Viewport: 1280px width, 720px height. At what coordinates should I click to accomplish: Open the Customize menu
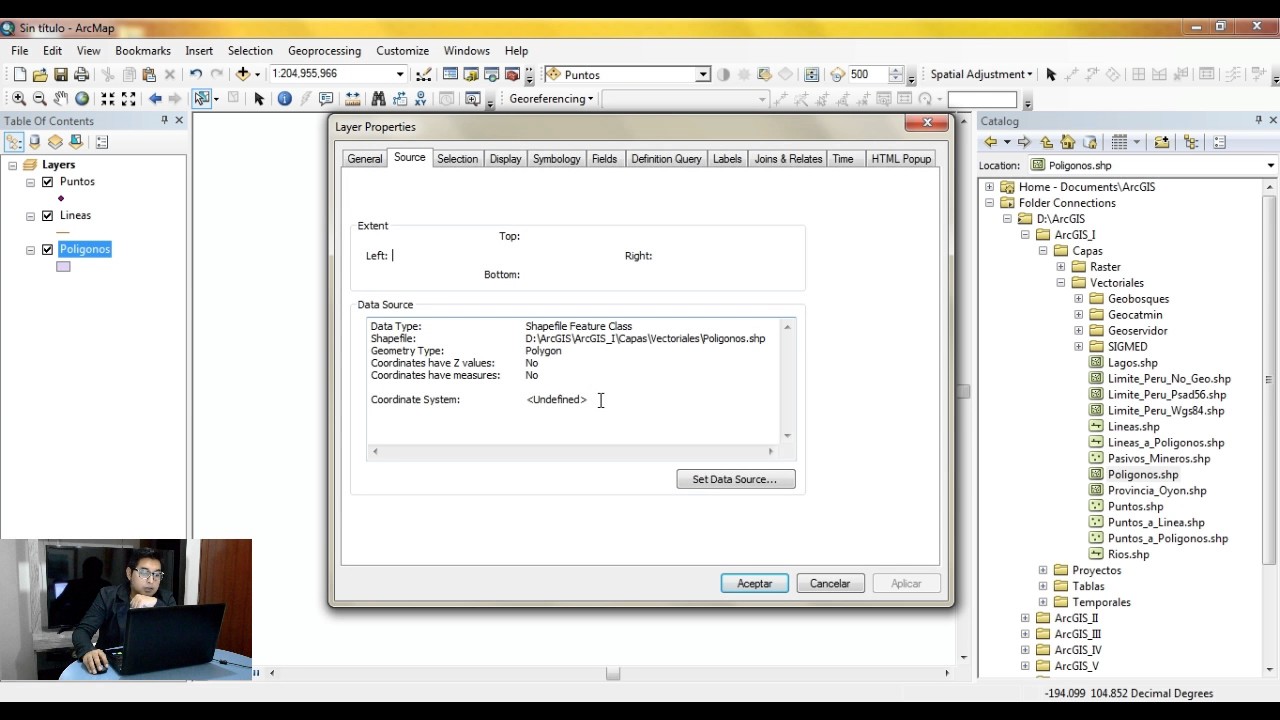402,51
